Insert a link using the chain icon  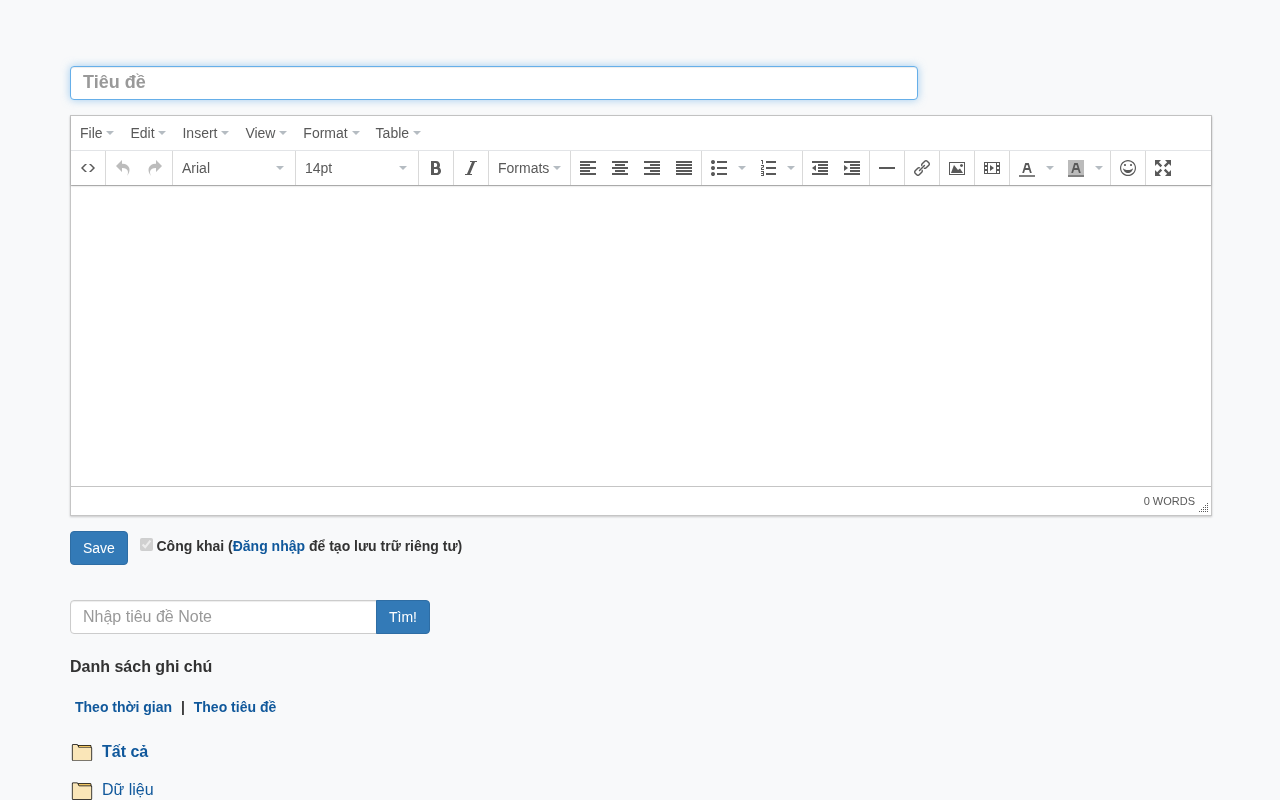922,168
